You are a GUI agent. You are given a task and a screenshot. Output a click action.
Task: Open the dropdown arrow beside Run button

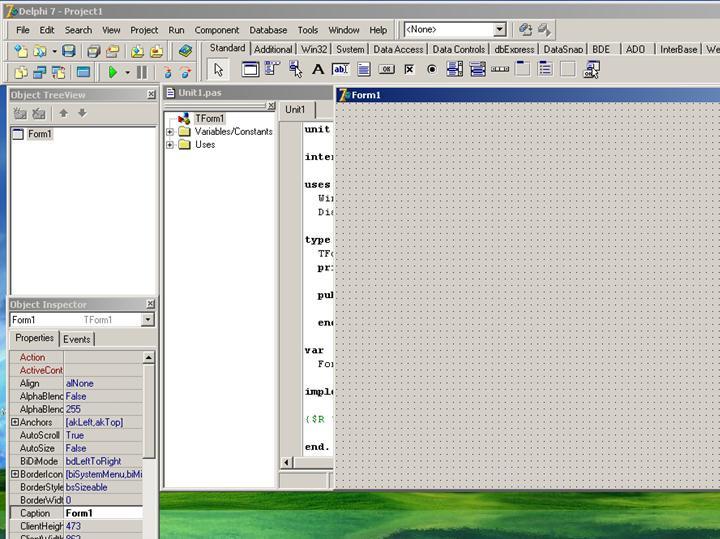coord(127,73)
